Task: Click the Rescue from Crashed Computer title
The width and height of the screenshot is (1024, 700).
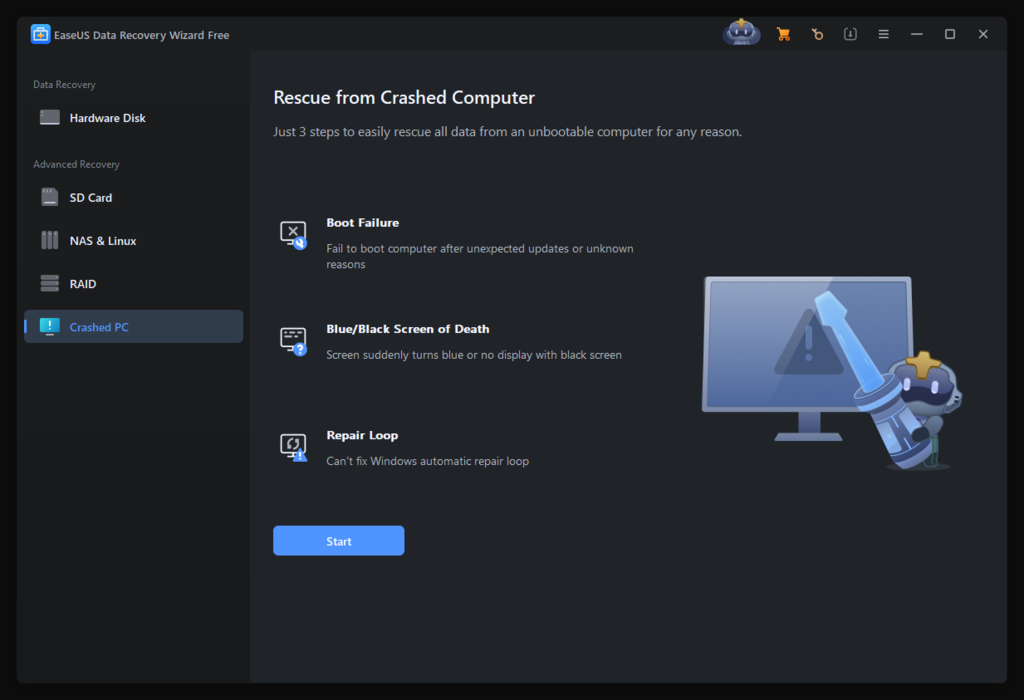Action: pyautogui.click(x=404, y=97)
